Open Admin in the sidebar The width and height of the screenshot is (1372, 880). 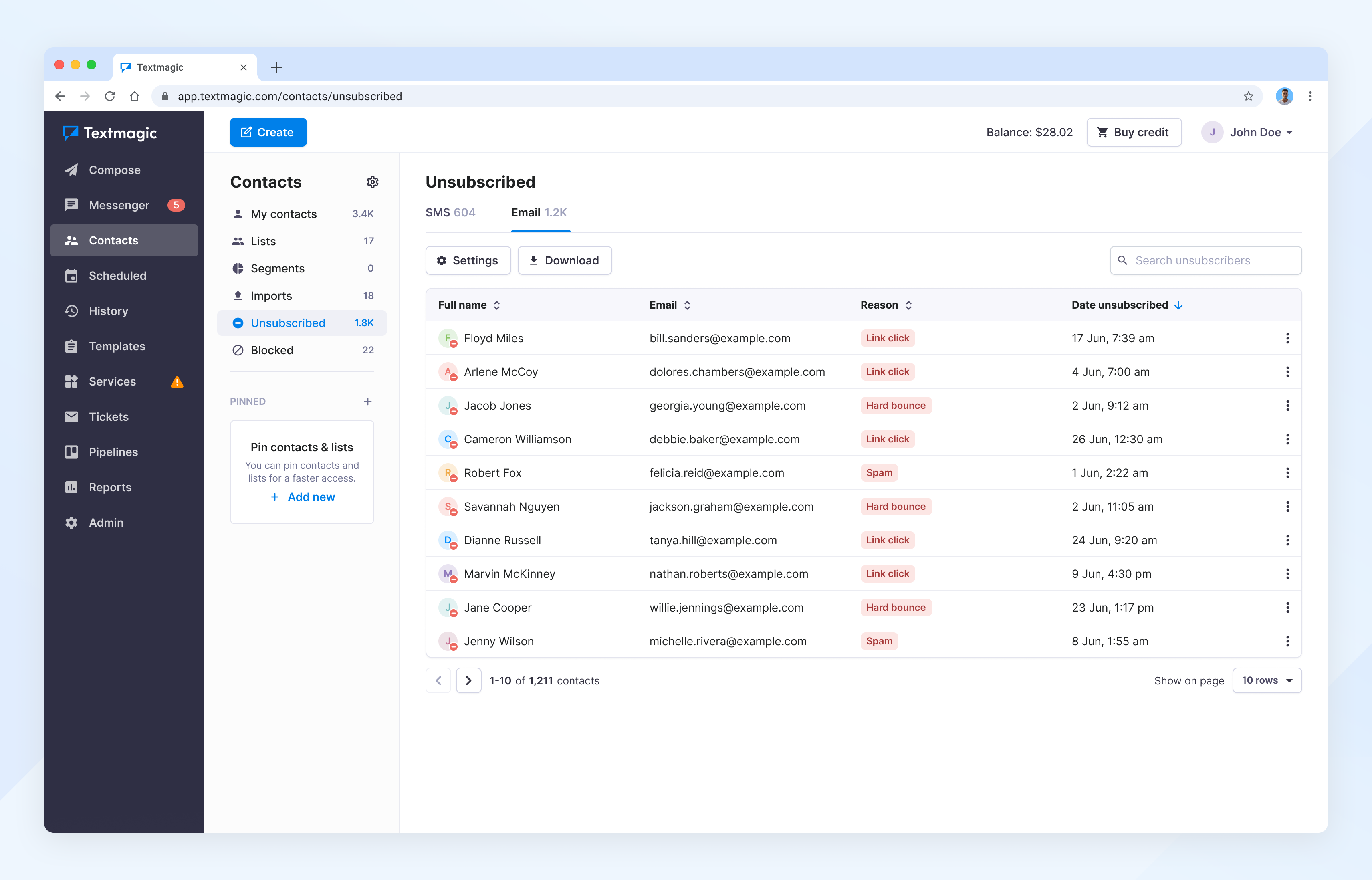124,522
